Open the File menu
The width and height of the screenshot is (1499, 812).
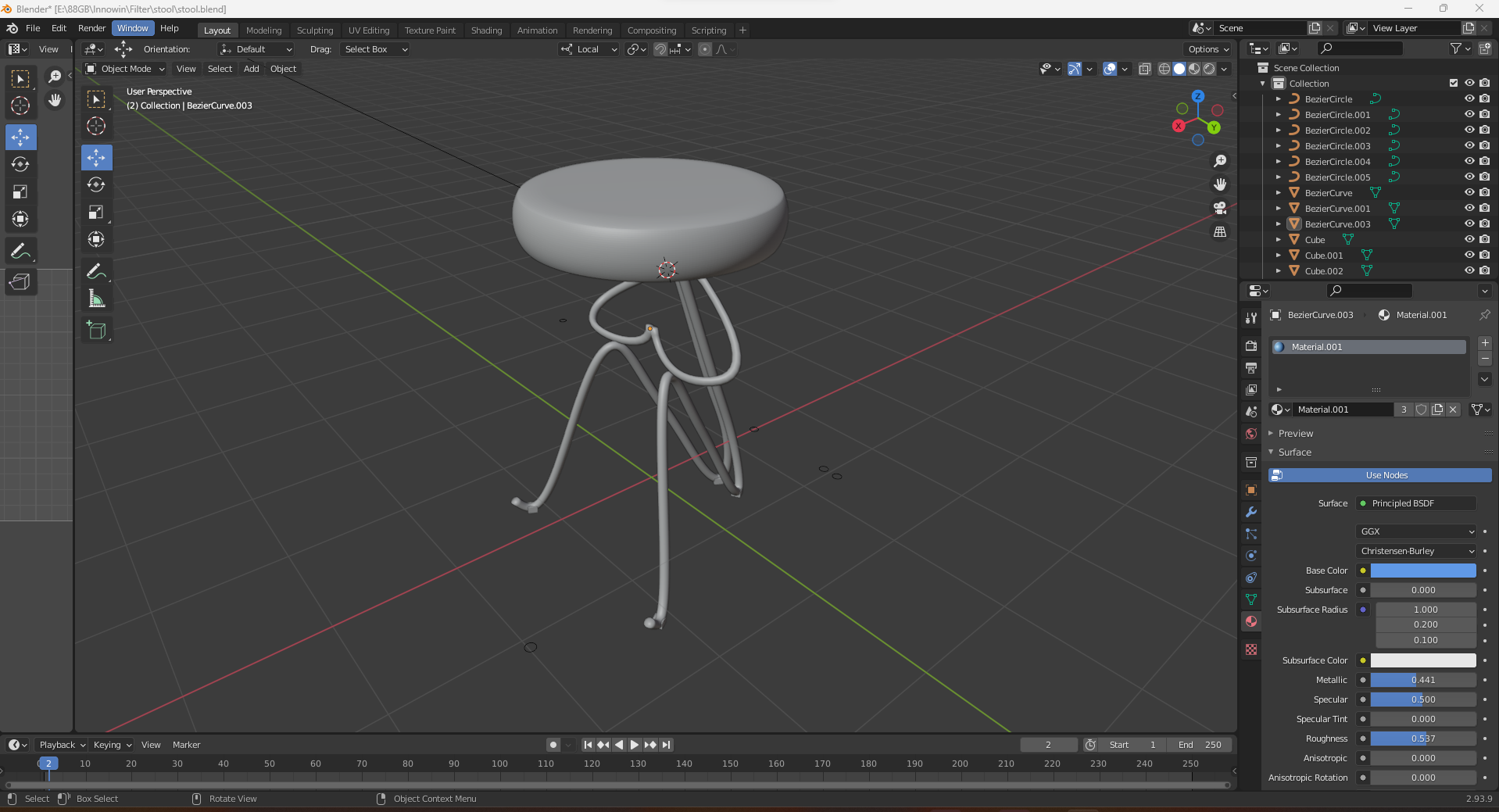pyautogui.click(x=33, y=28)
